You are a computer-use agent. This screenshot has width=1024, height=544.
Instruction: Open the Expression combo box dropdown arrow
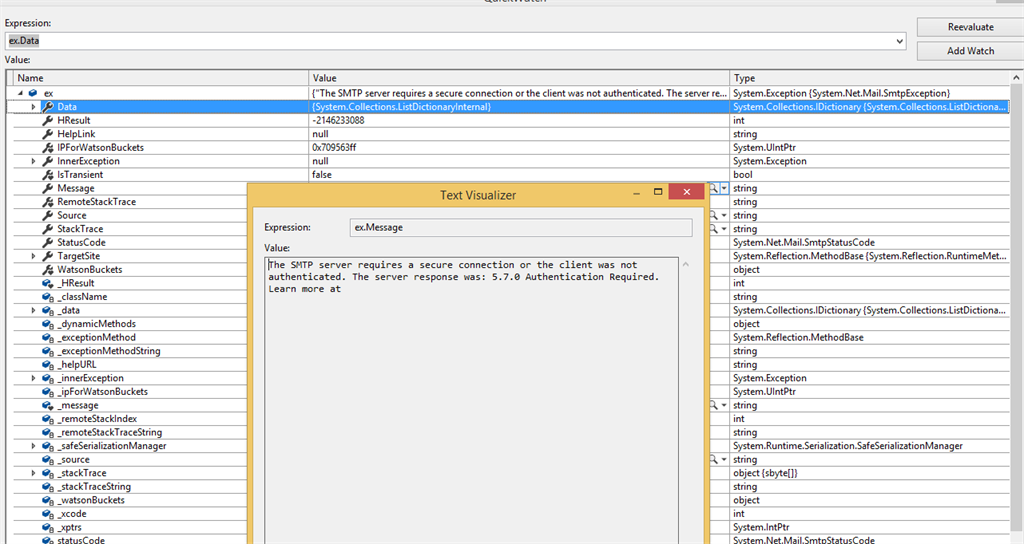click(899, 40)
